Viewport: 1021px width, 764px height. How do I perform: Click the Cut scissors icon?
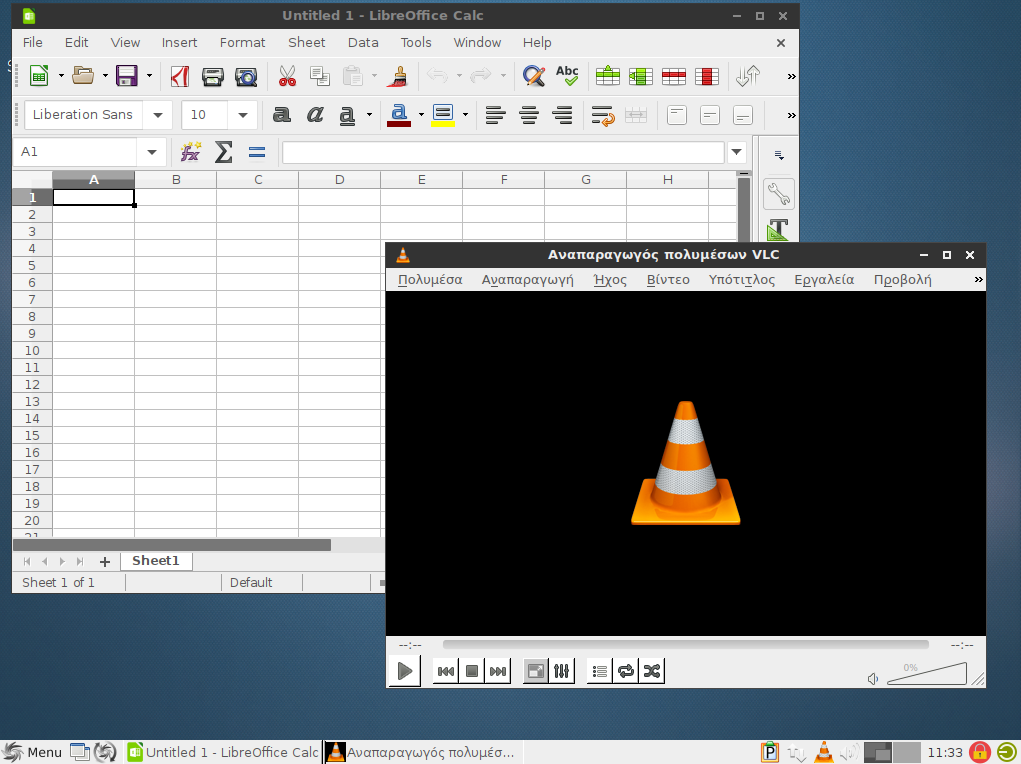coord(287,76)
